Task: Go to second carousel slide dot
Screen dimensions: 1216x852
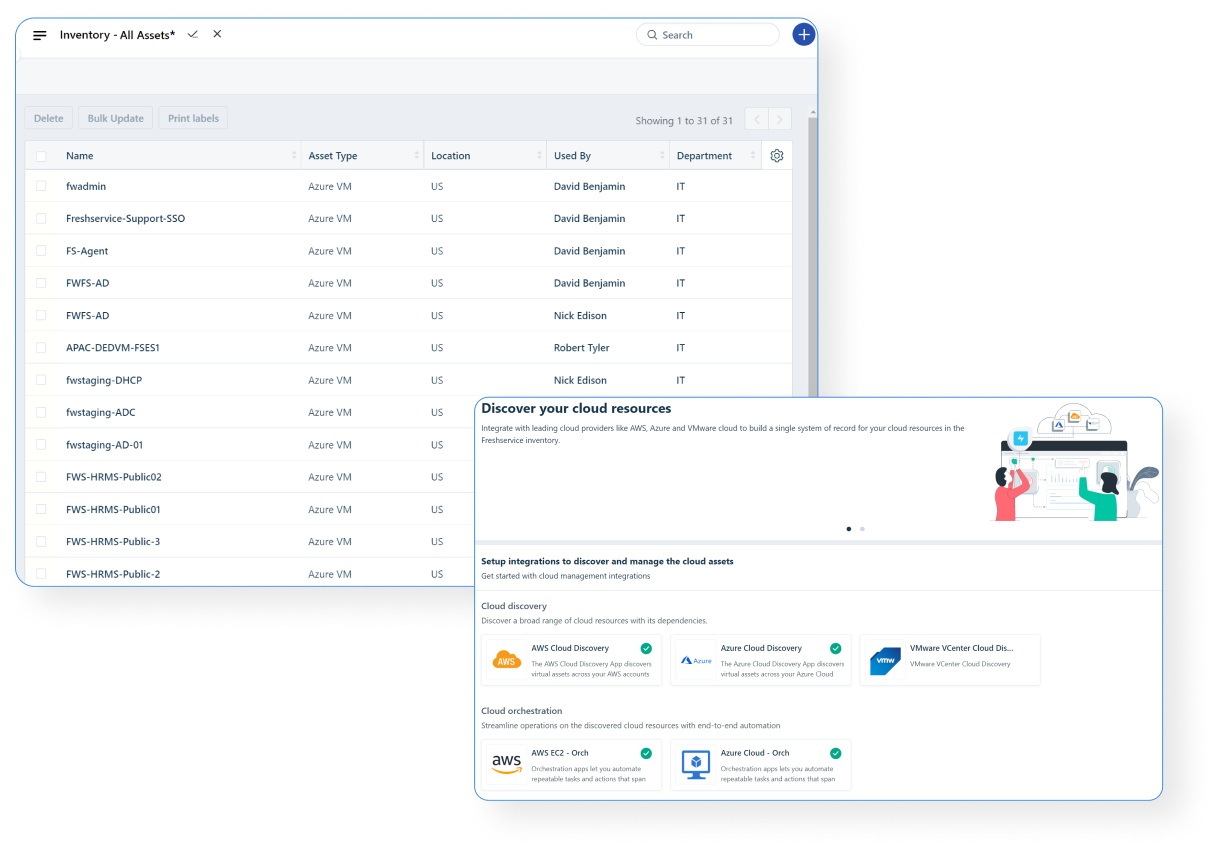Action: pos(862,529)
